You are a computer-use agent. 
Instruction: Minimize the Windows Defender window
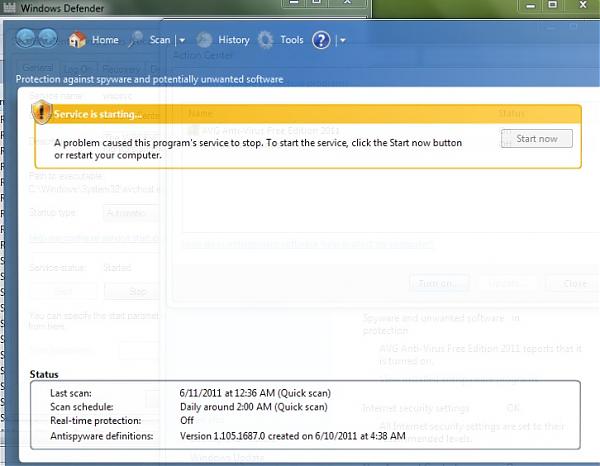(293, 3)
